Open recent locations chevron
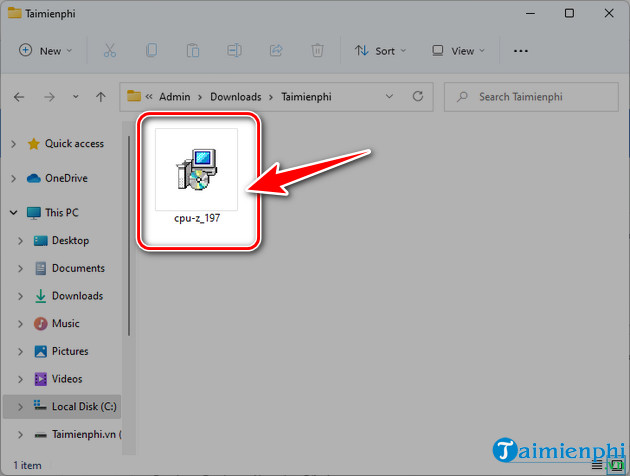The height and width of the screenshot is (476, 630). (76, 97)
